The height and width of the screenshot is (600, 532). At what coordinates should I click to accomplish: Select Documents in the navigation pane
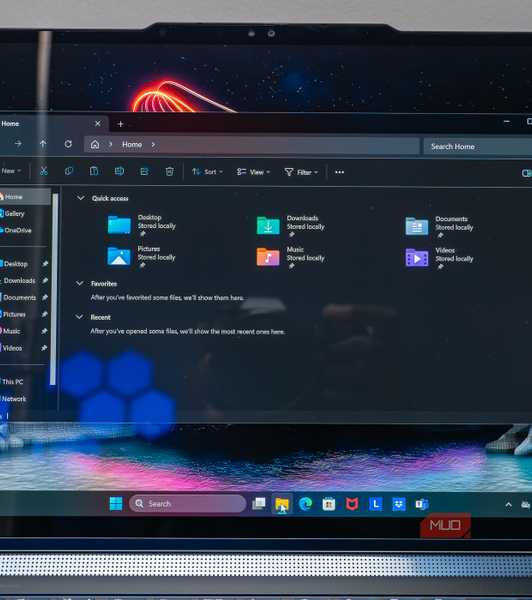pos(19,297)
